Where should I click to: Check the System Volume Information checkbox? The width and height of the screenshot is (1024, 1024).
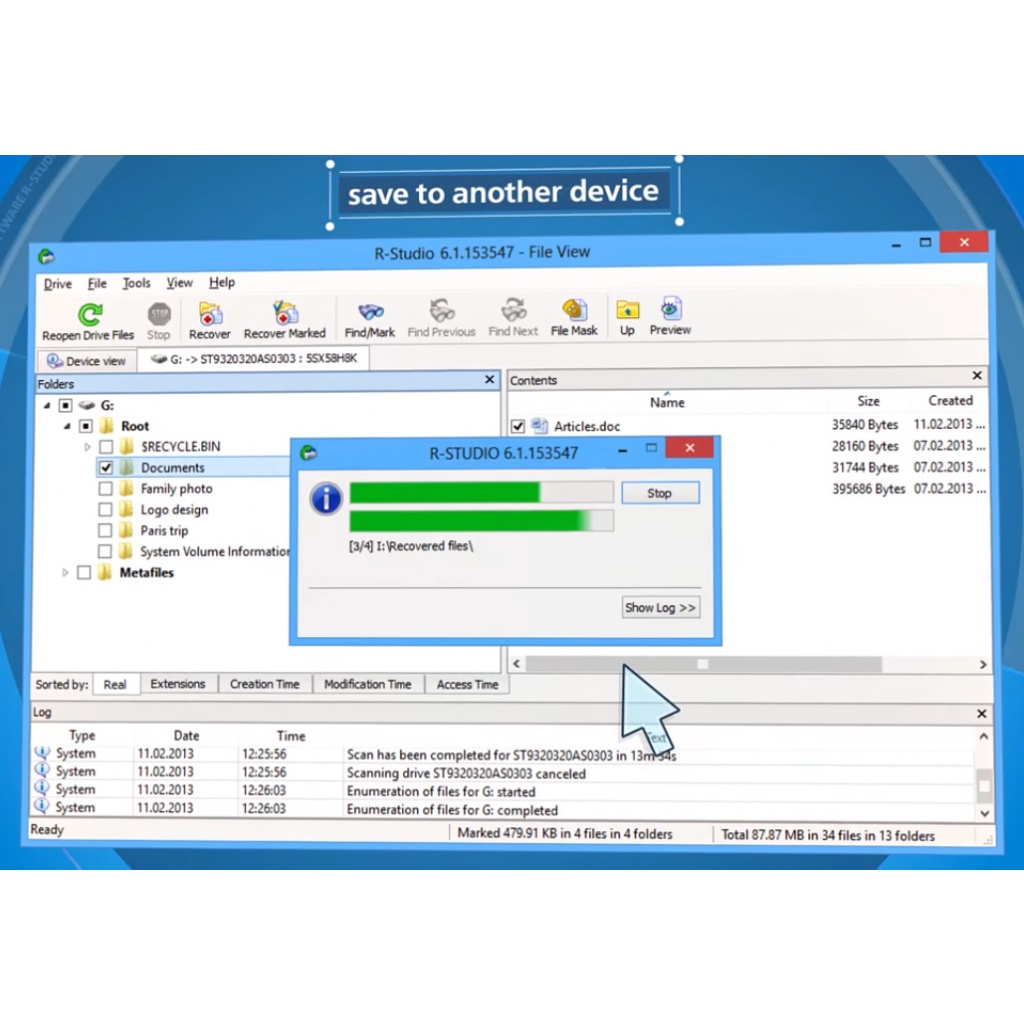pyautogui.click(x=104, y=551)
